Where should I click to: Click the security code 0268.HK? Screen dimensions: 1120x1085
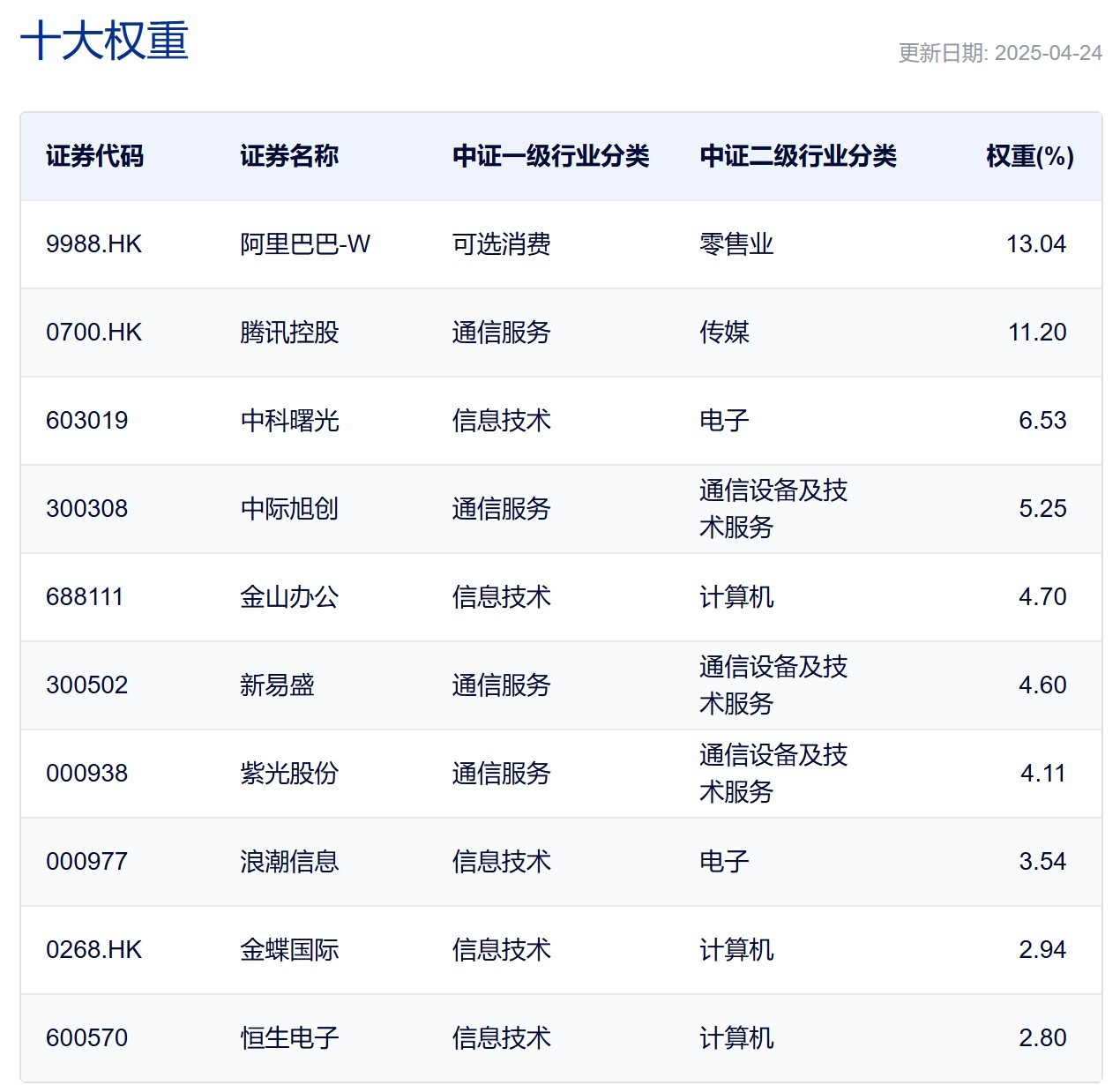93,950
